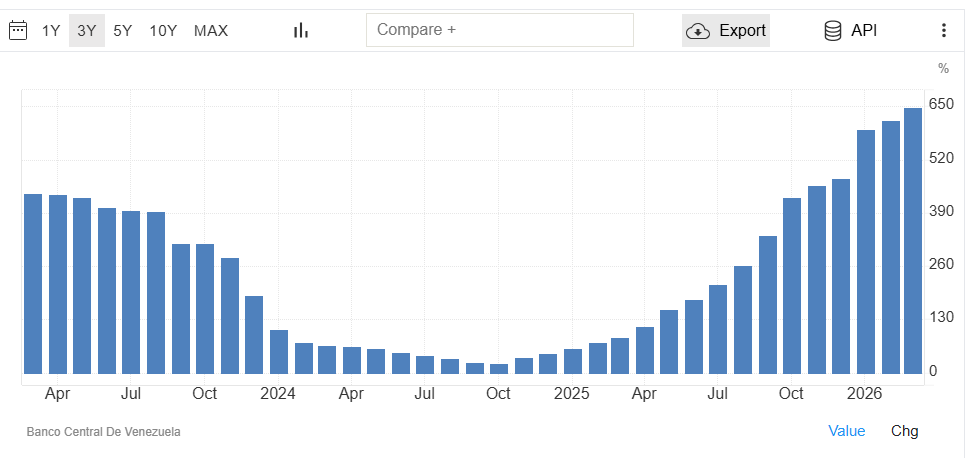Viewport: 968px width, 458px height.
Task: Open the chart type bar icon
Action: coord(301,30)
